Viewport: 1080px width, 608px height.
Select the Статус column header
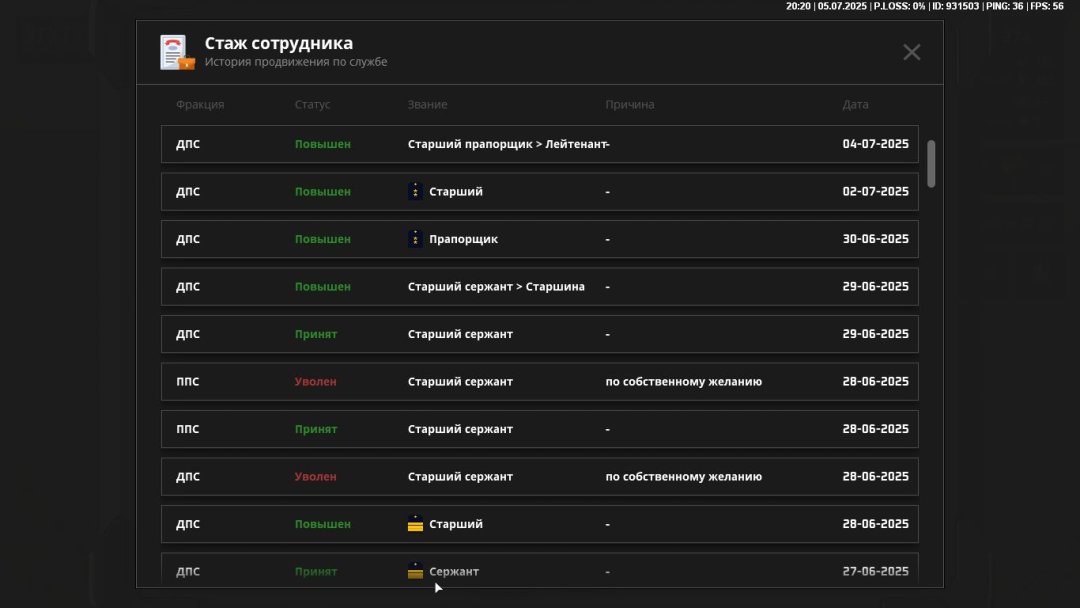(x=312, y=105)
